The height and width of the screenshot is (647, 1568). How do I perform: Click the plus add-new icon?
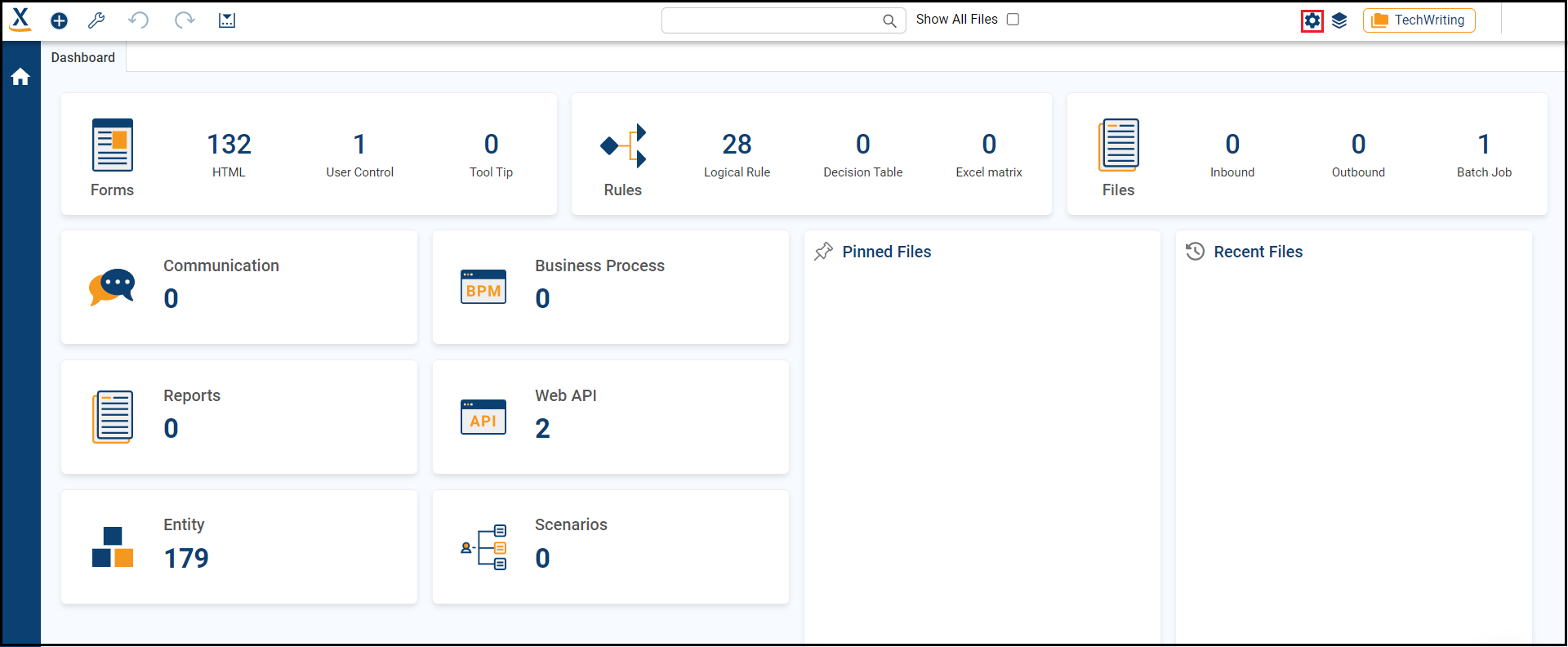[59, 20]
